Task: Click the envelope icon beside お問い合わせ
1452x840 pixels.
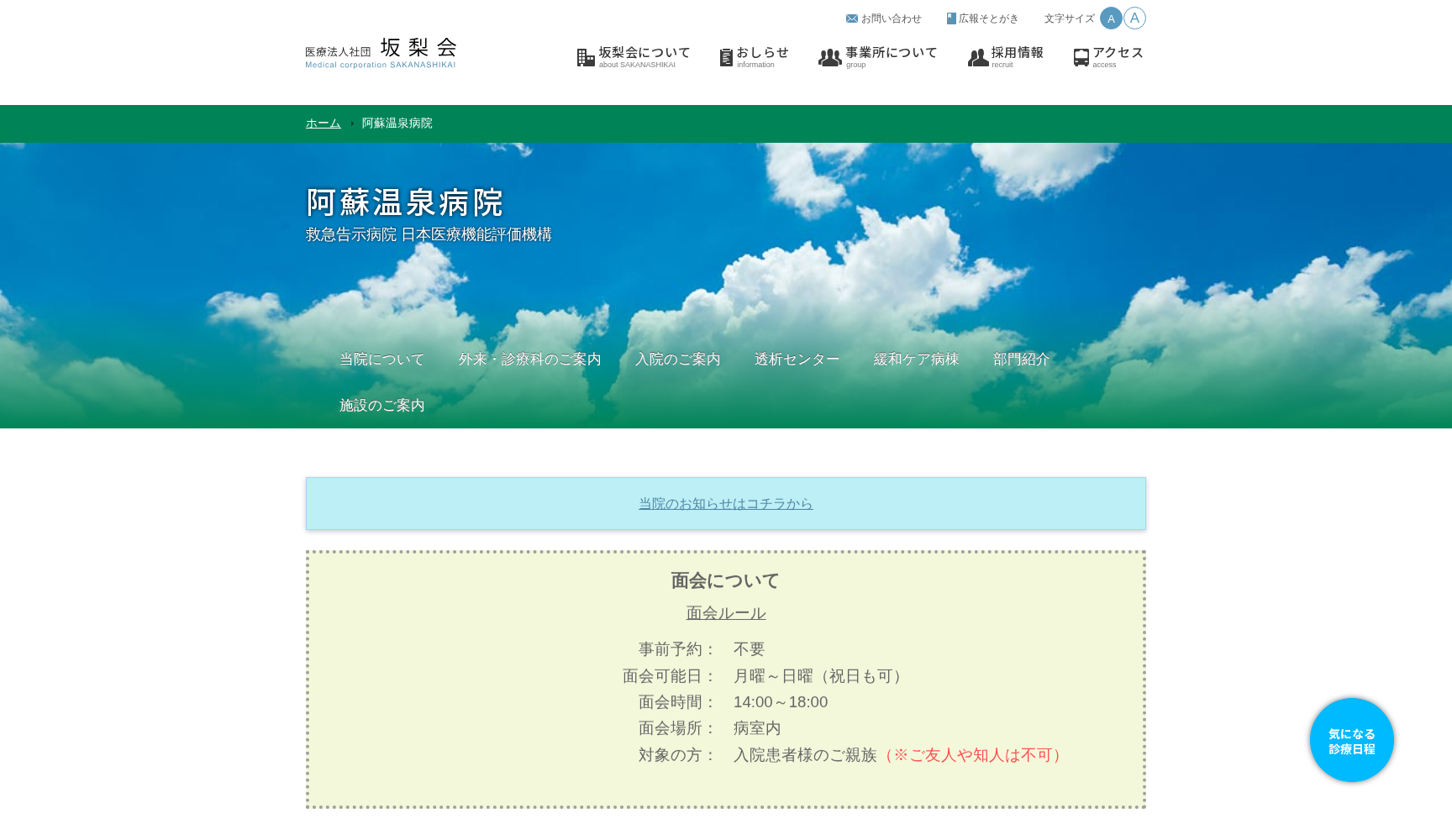Action: tap(850, 18)
